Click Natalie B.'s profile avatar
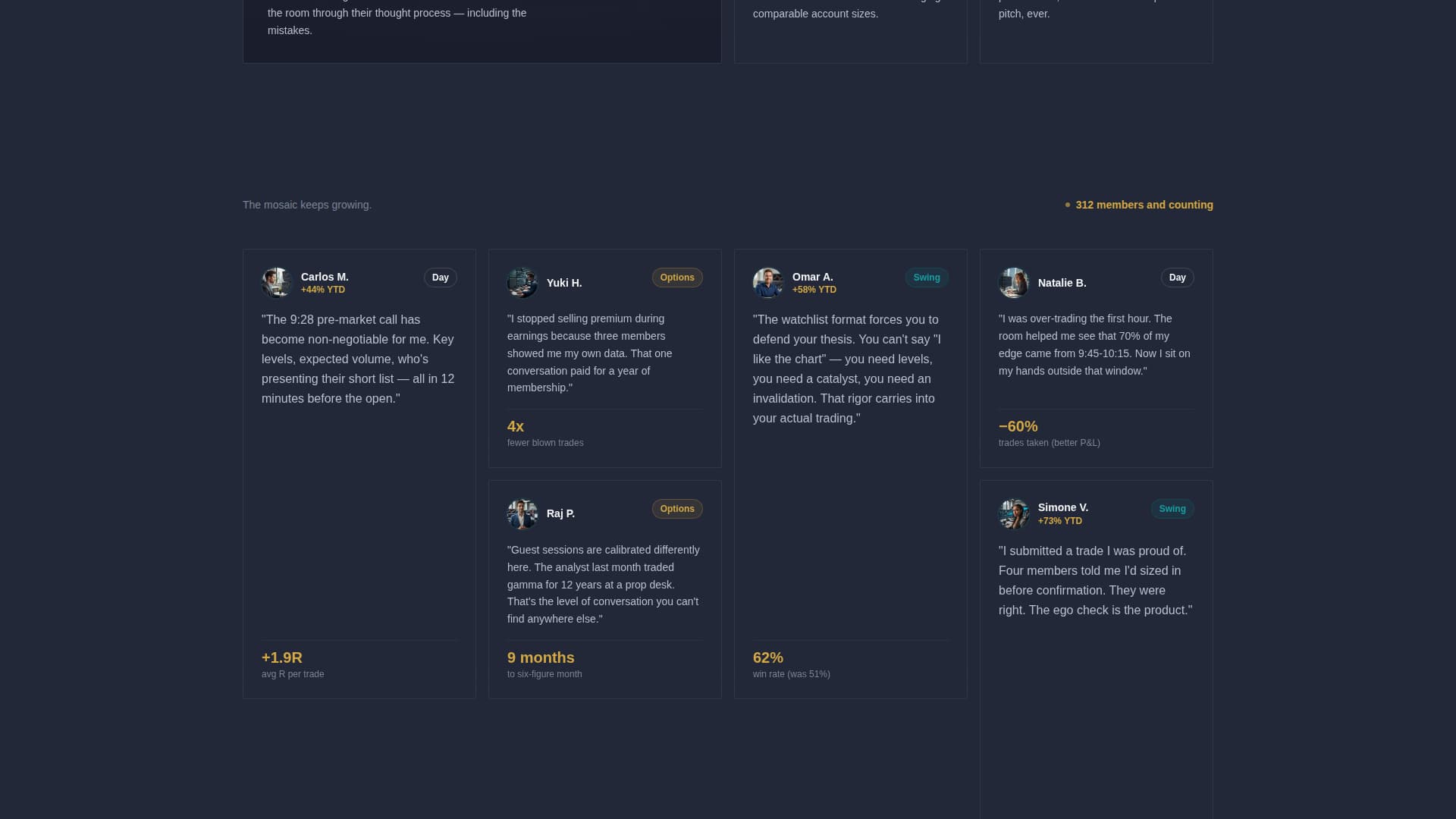 (1015, 282)
